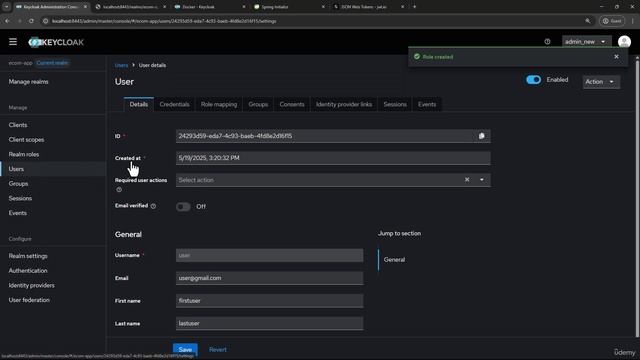Image resolution: width=640 pixels, height=360 pixels.
Task: Switch to the Consents tab
Action: 292,104
